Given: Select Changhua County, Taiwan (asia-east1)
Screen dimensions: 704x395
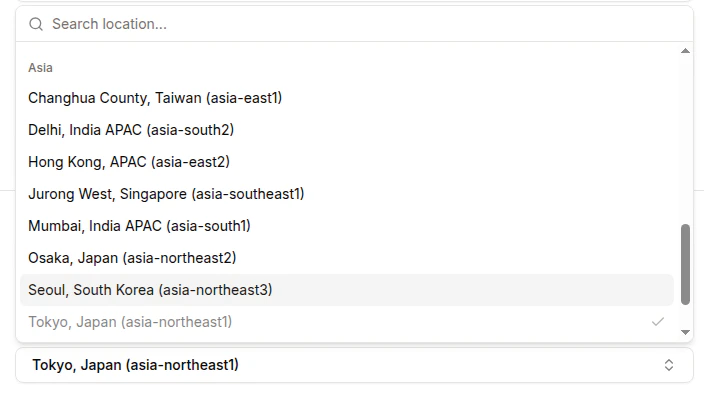Looking at the screenshot, I should (347, 98).
